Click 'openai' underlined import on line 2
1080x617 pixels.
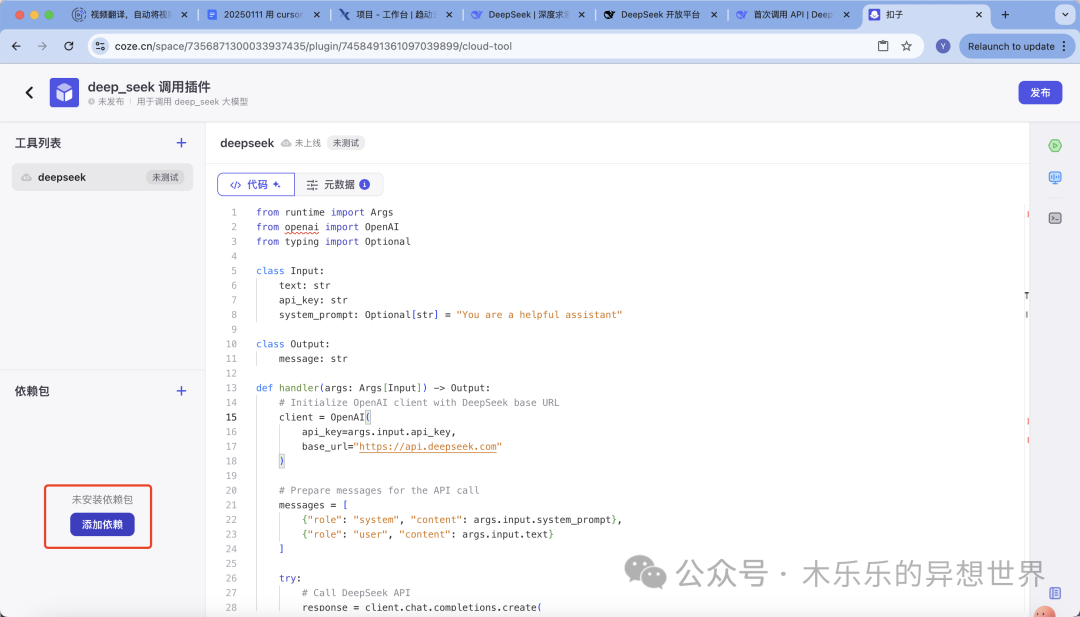[x=302, y=227]
